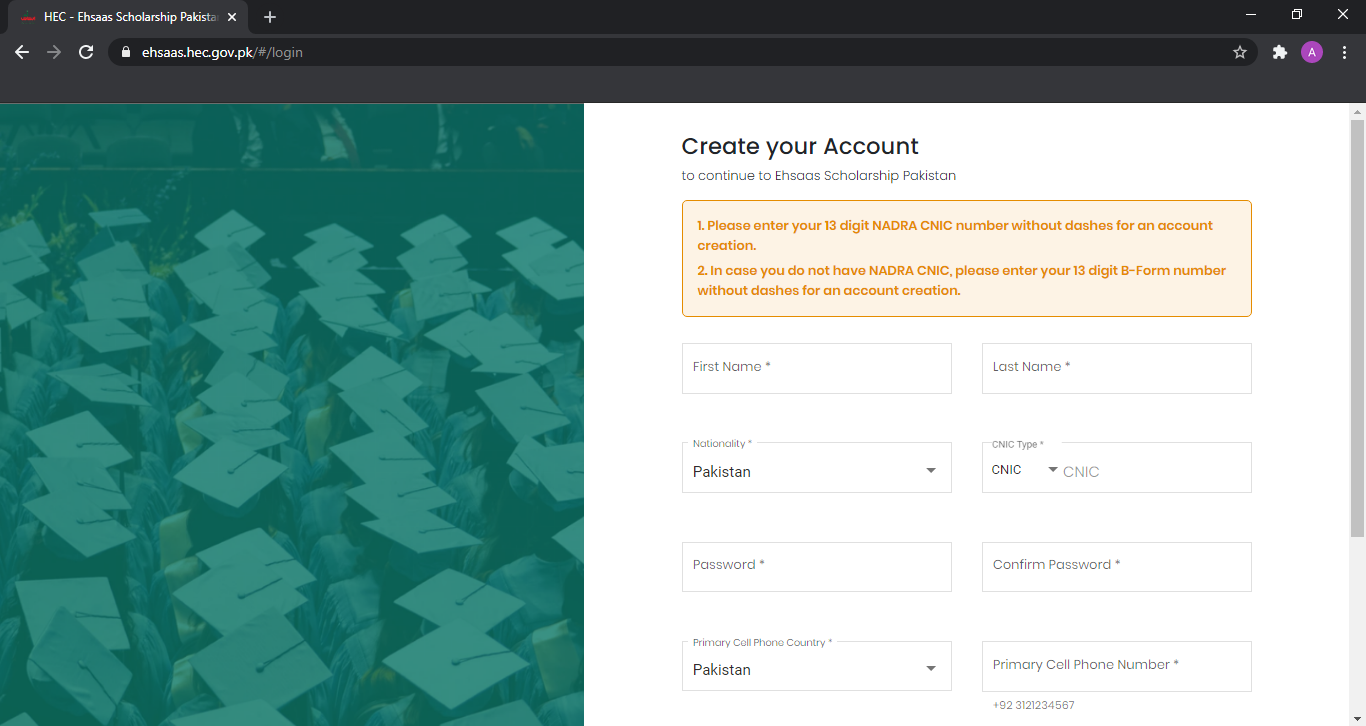Bookmark this page with star icon
The image size is (1366, 726).
click(1240, 52)
